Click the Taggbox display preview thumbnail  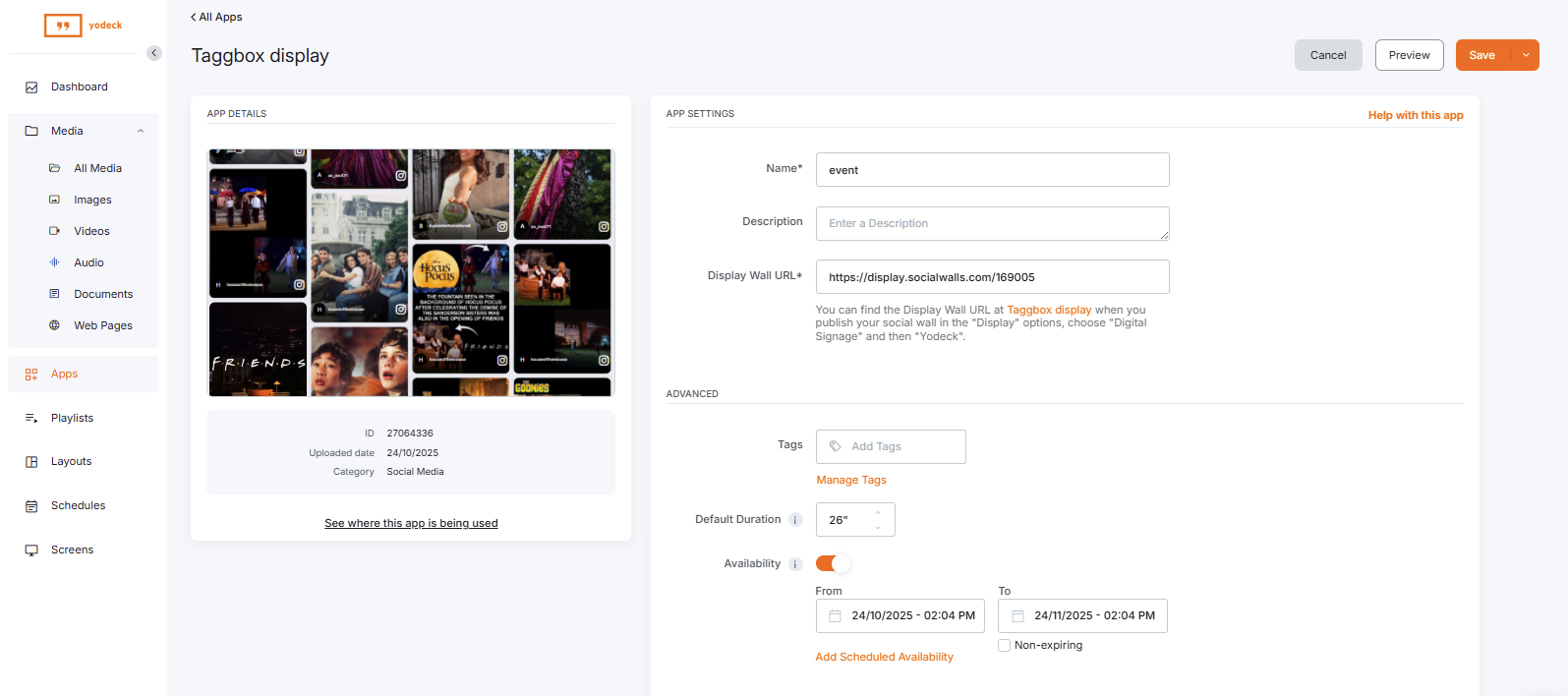tap(411, 272)
